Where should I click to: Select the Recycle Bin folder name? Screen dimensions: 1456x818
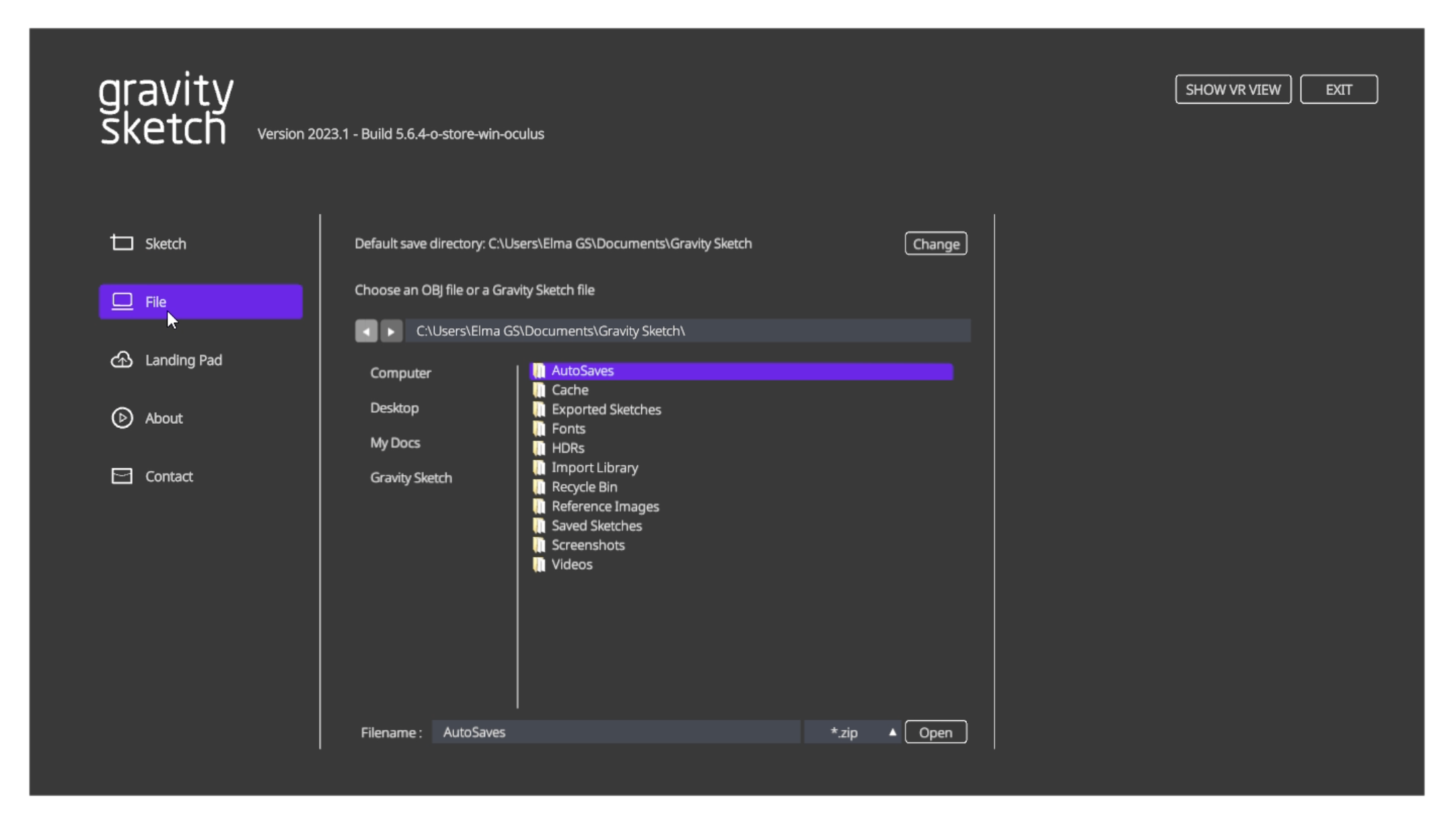coord(584,487)
